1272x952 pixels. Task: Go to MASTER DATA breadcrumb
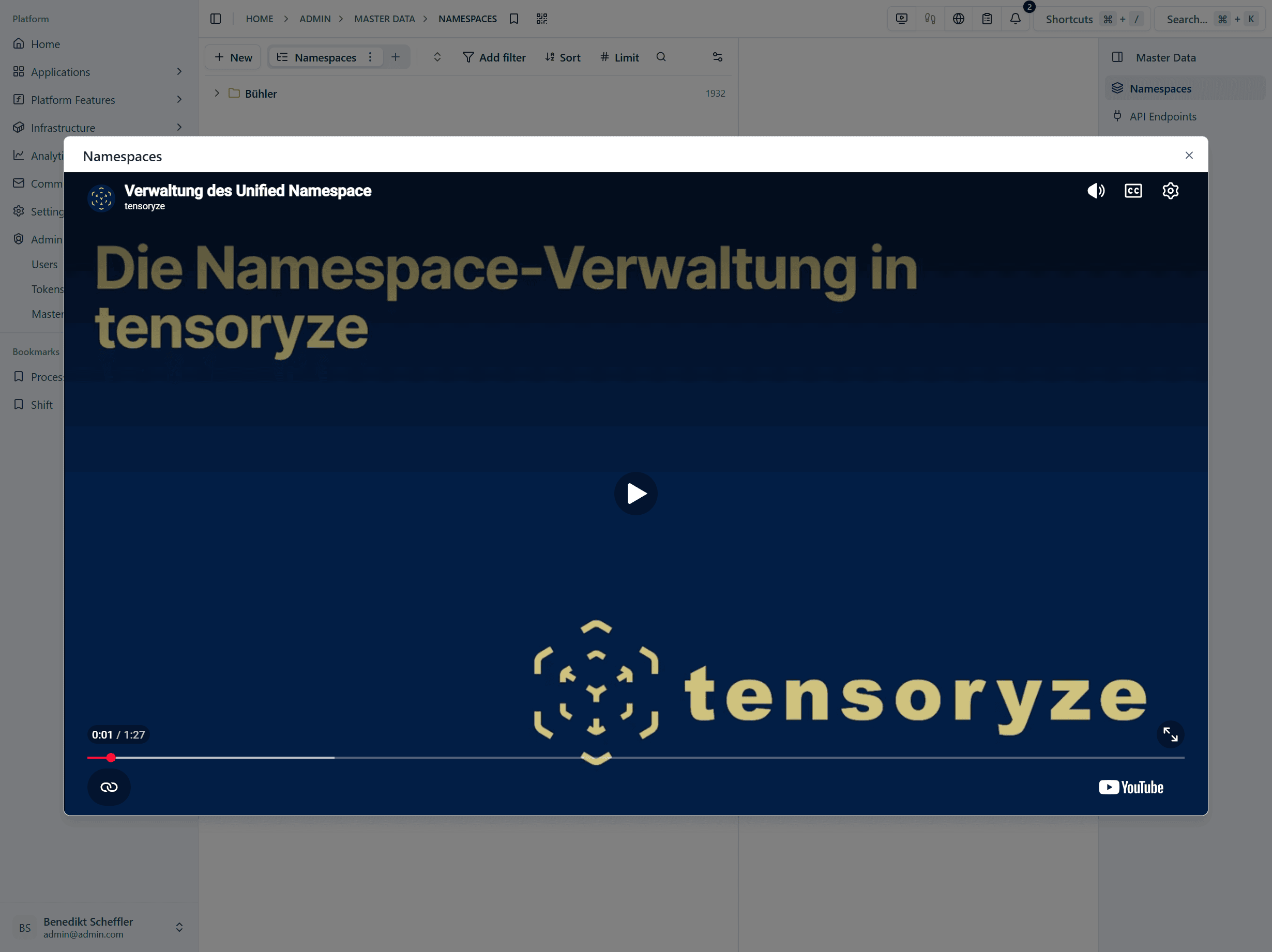[x=384, y=19]
